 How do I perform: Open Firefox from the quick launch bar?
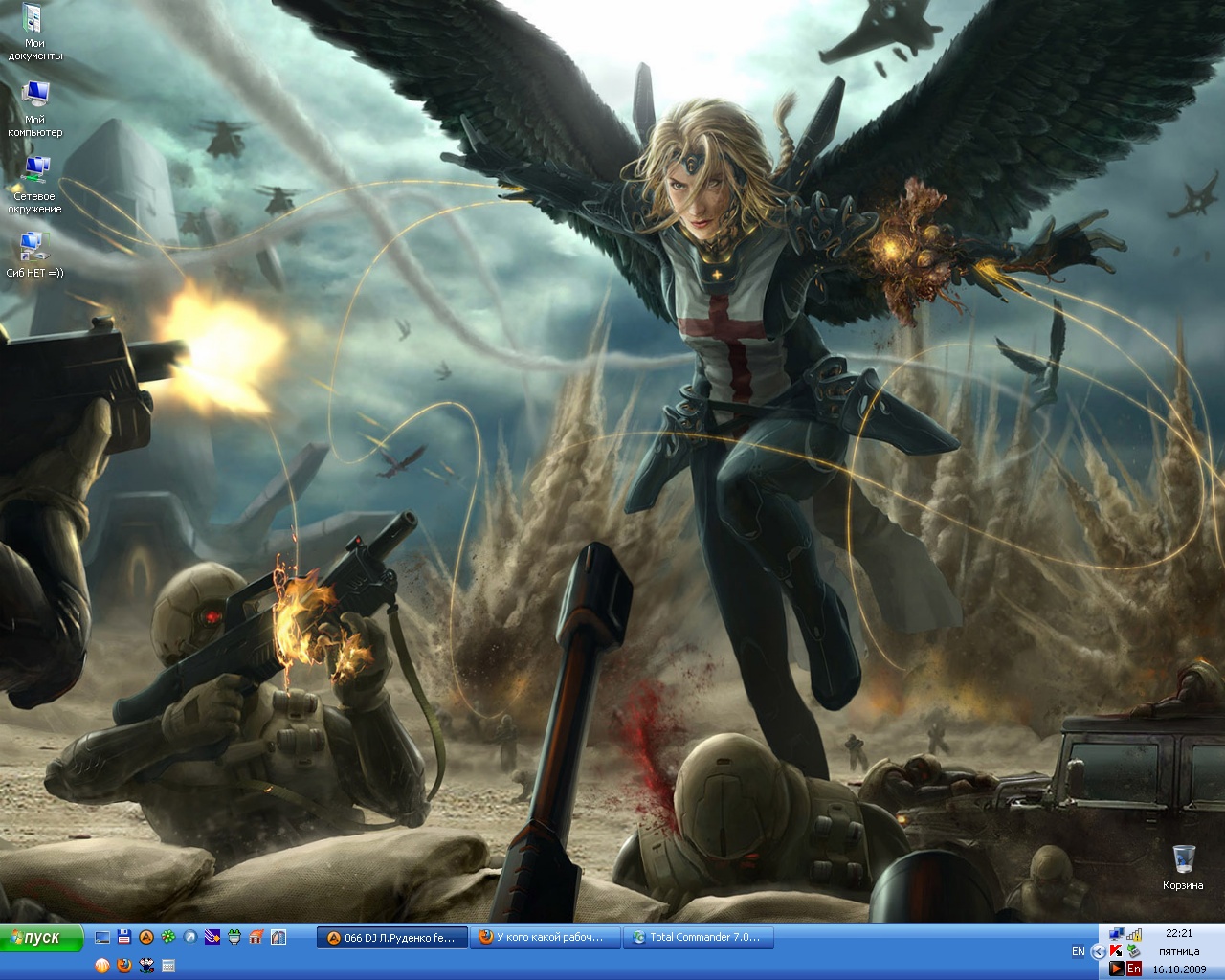point(124,966)
